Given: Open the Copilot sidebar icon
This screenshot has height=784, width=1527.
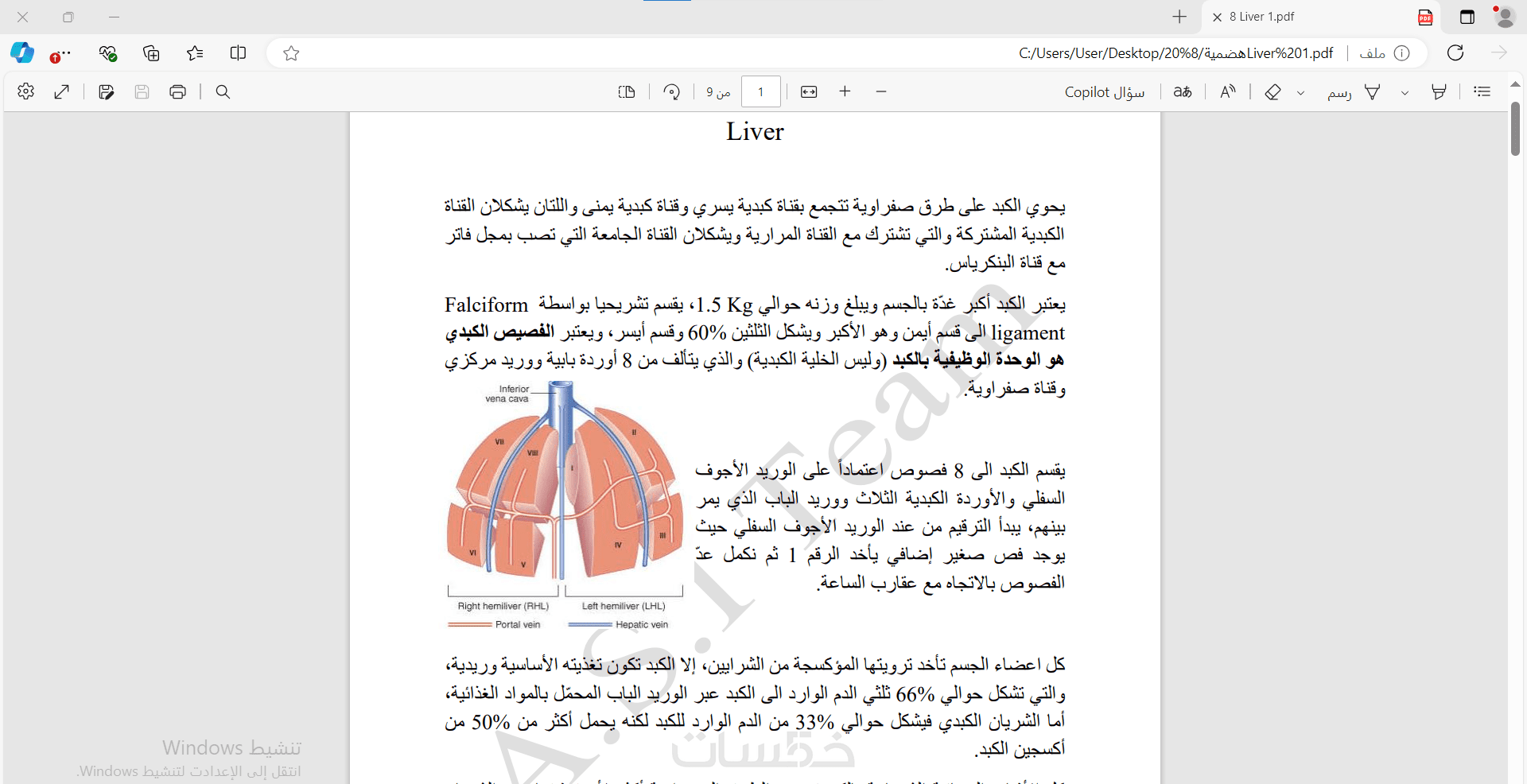Looking at the screenshot, I should click(22, 53).
